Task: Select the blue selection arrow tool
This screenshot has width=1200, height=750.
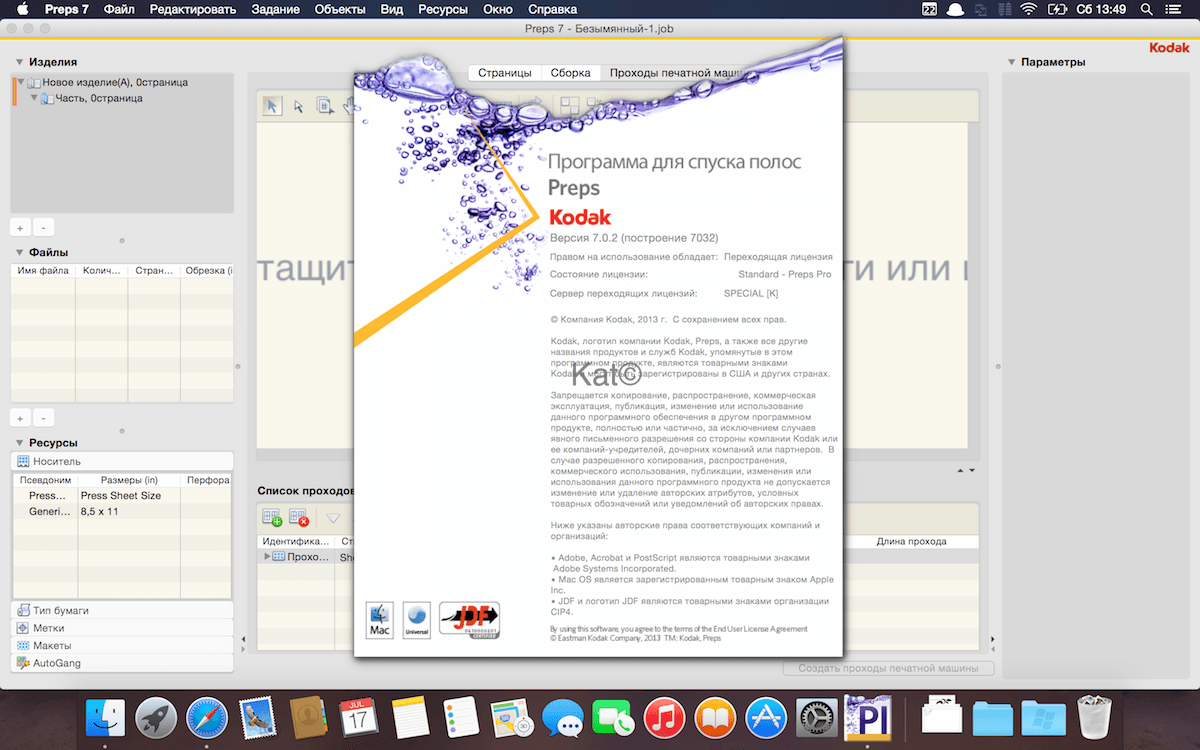Action: 272,106
